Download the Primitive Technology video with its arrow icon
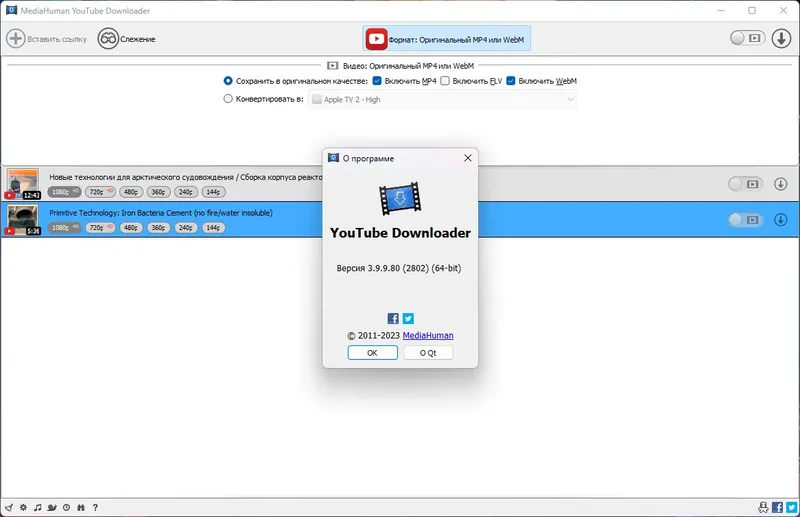This screenshot has width=800, height=517. (781, 219)
